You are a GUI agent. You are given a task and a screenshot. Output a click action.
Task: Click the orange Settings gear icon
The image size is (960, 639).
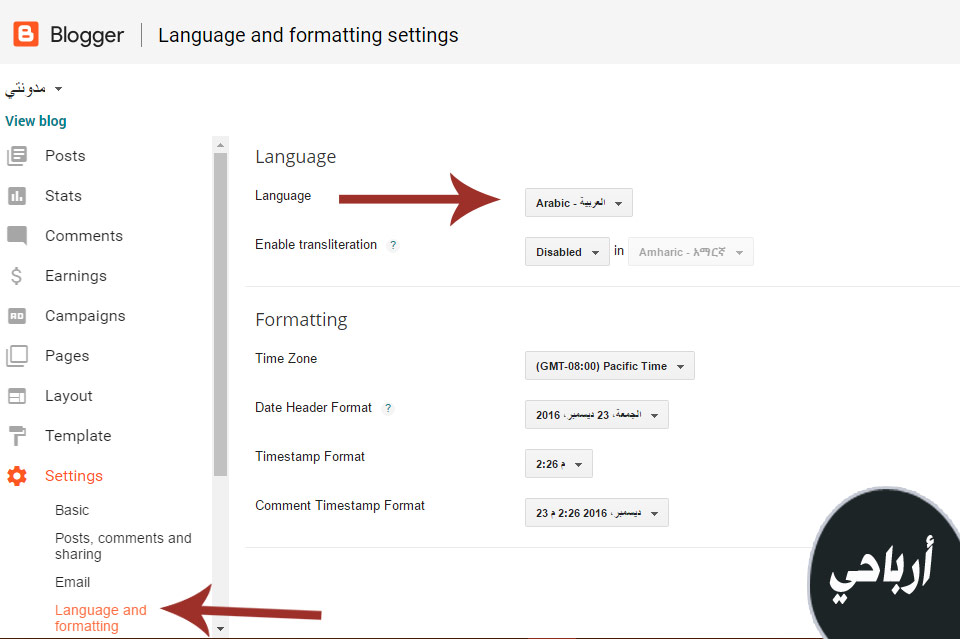pos(17,476)
